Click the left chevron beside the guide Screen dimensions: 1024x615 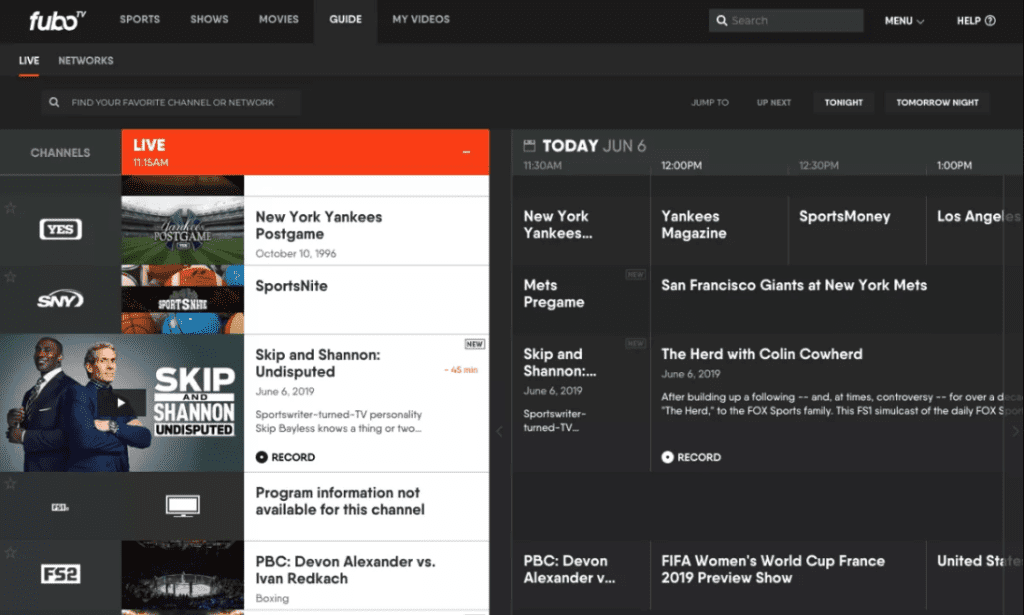(x=499, y=432)
